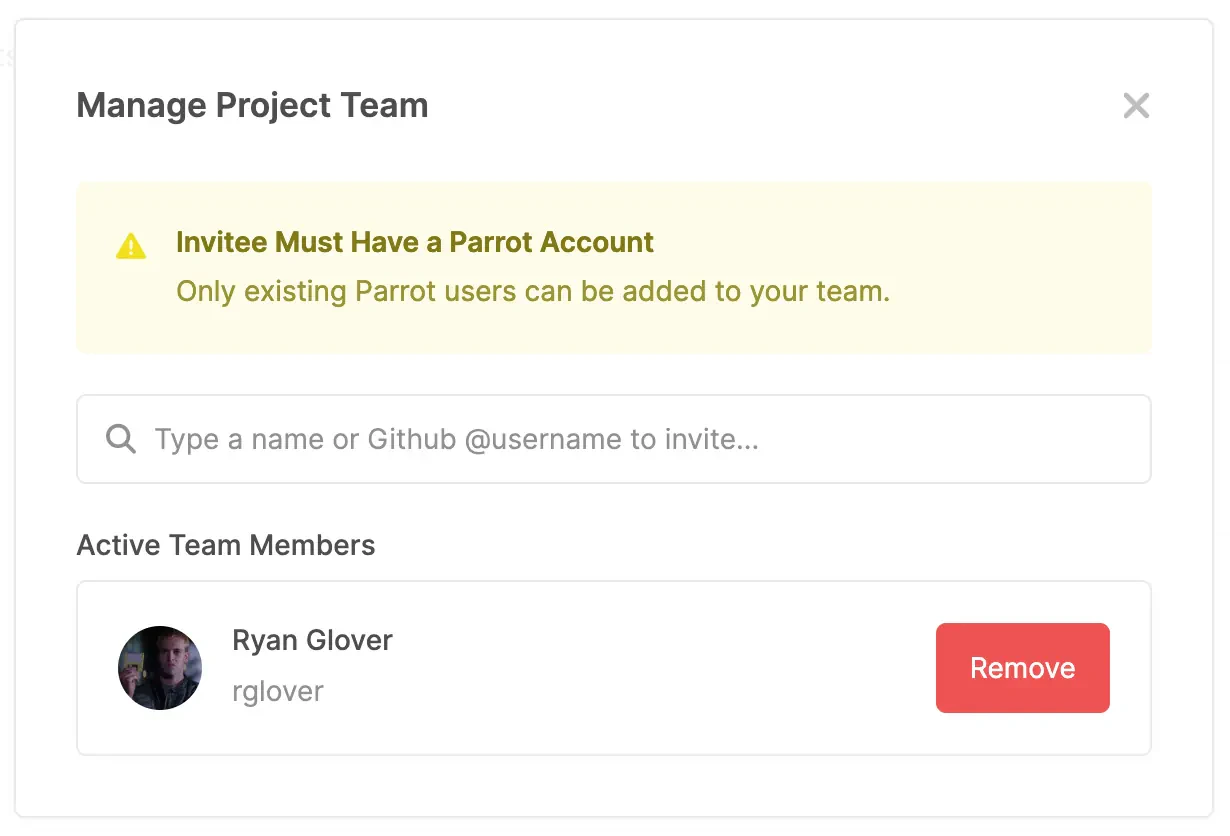Click Ryan Glover's profile picture
This screenshot has height=836, width=1230.
[159, 667]
